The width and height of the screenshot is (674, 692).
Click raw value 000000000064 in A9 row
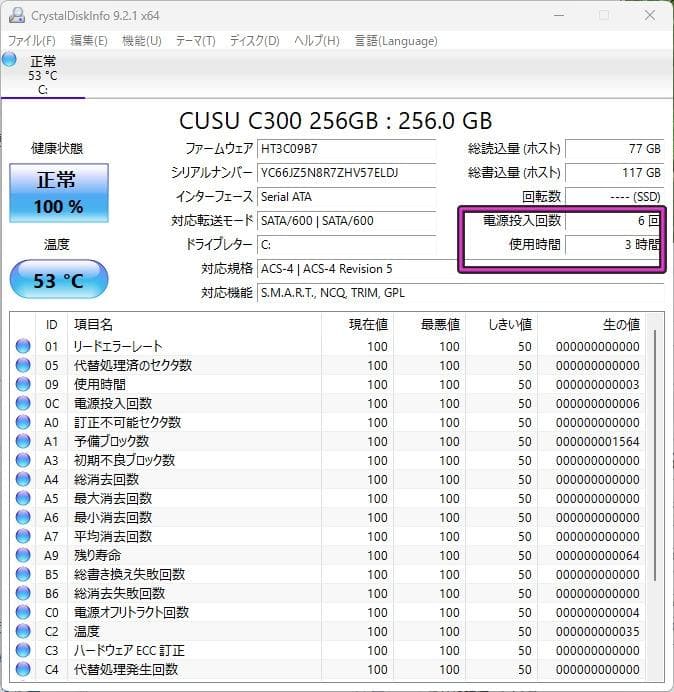tap(597, 555)
